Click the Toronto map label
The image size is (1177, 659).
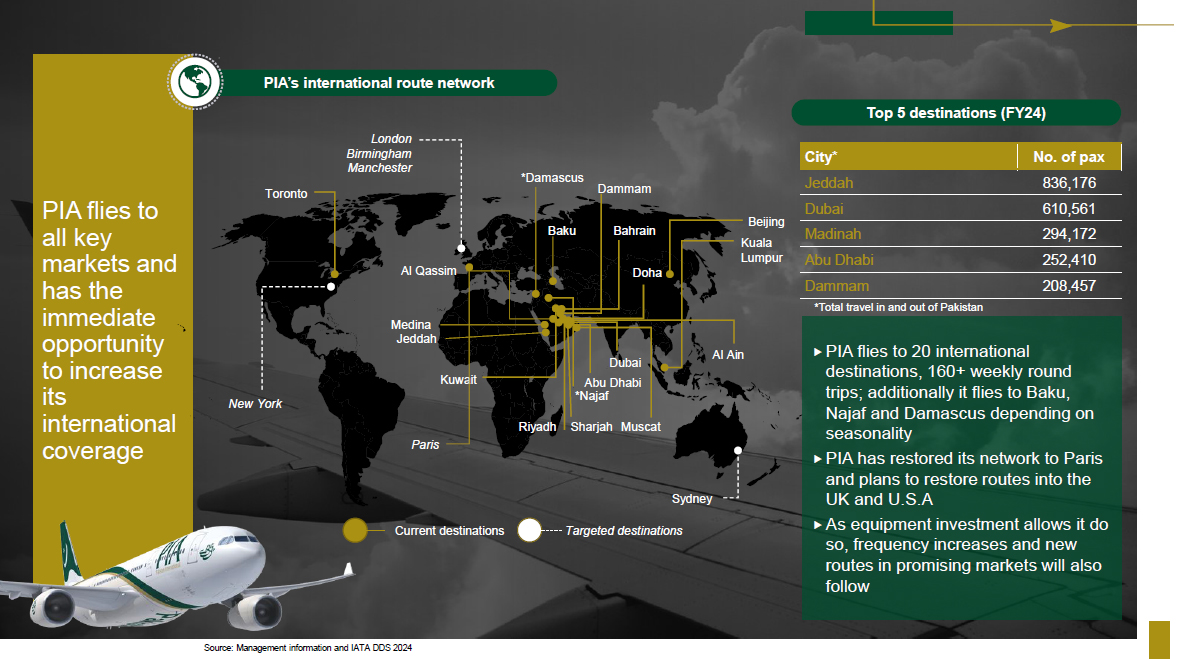click(x=286, y=193)
